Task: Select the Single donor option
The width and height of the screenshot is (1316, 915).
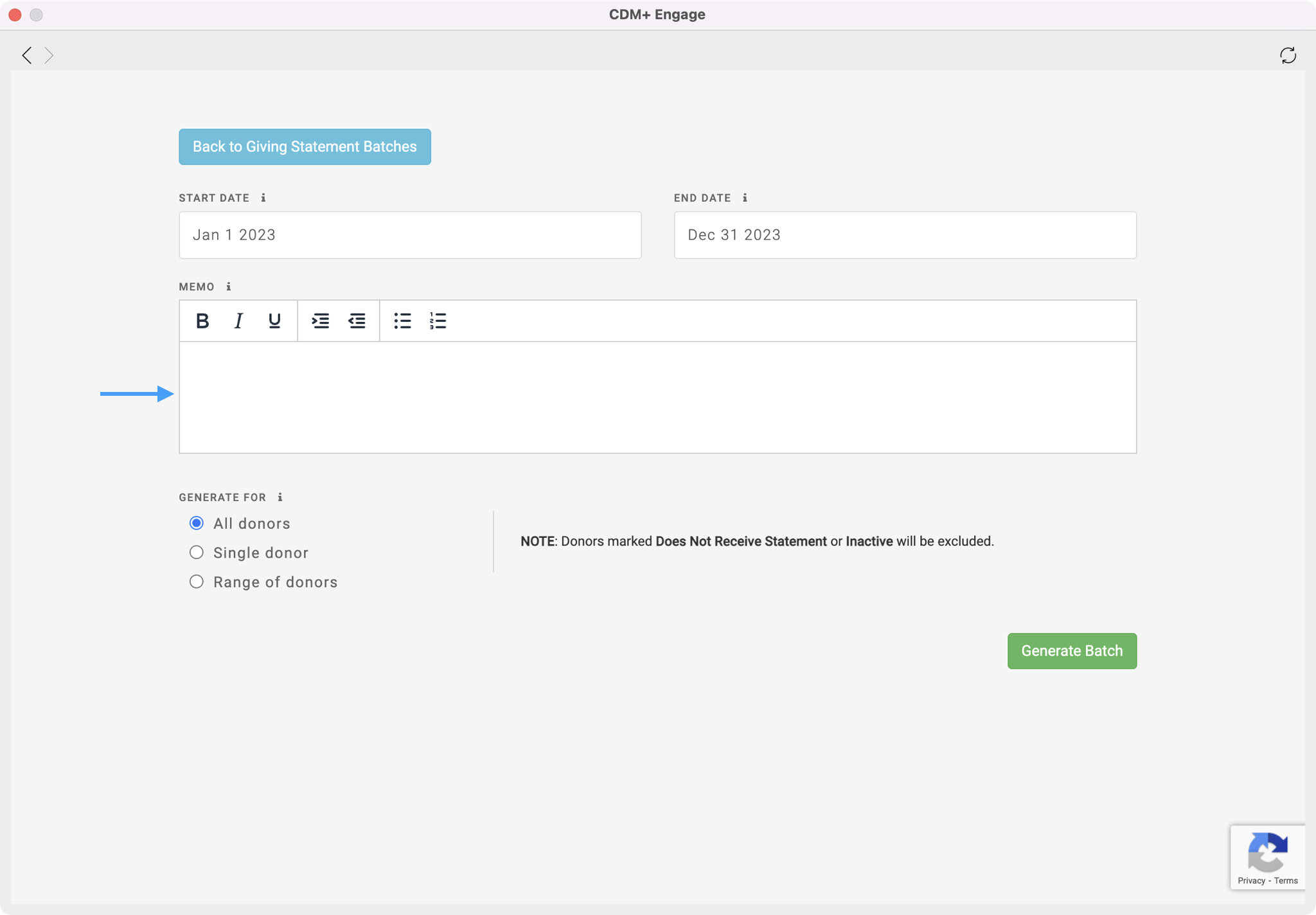Action: point(197,553)
